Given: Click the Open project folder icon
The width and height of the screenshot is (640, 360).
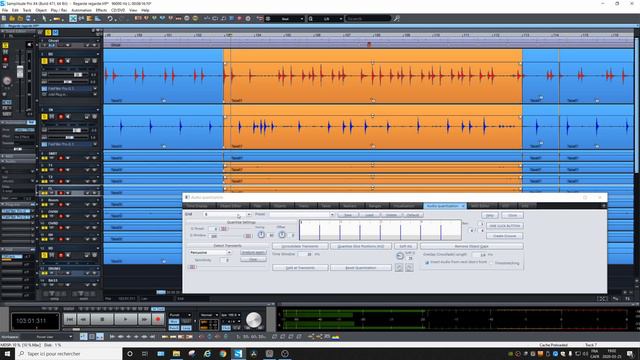Looking at the screenshot, I should tap(12, 18).
